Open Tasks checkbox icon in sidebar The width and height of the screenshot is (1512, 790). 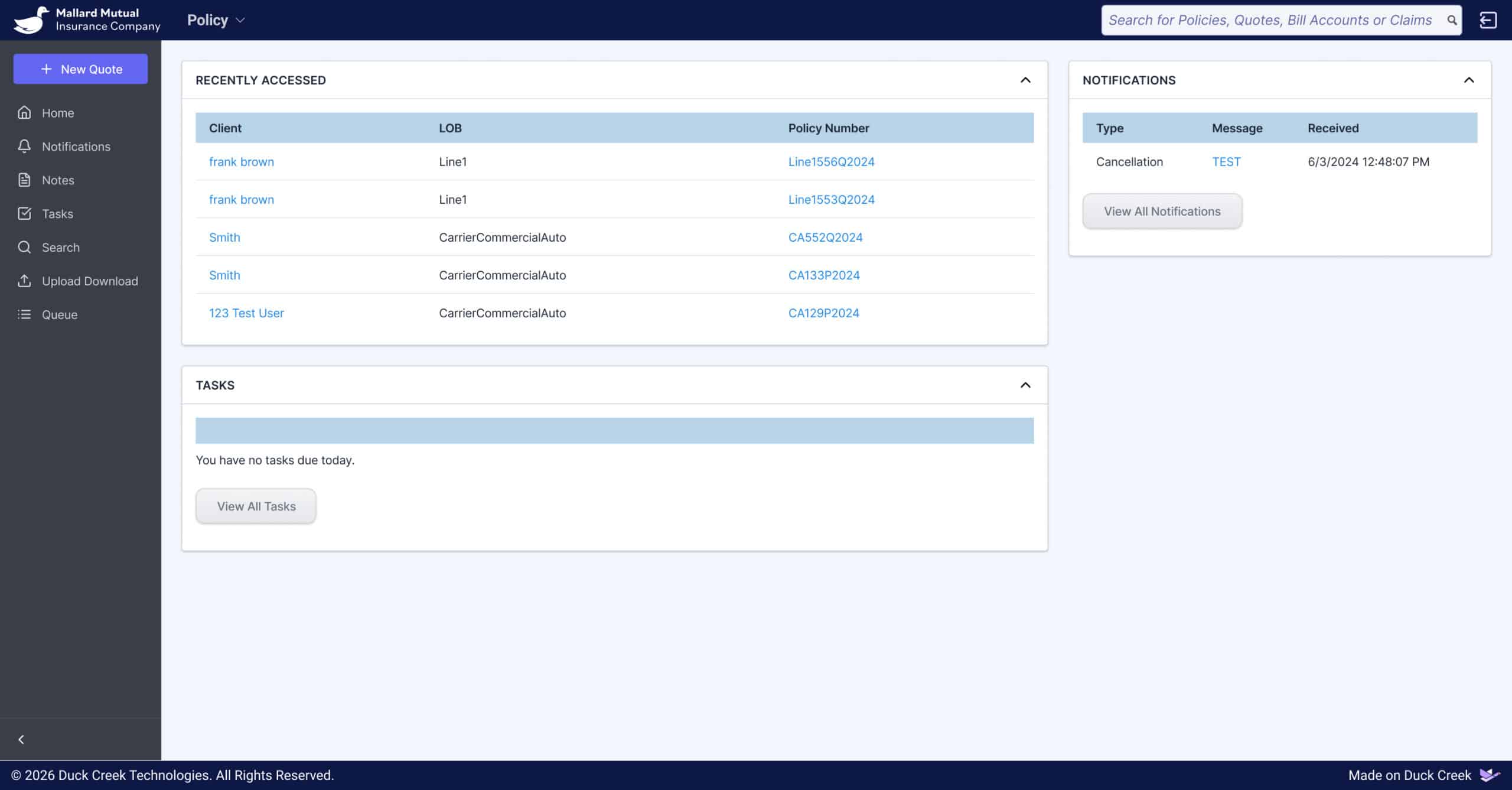pyautogui.click(x=24, y=213)
